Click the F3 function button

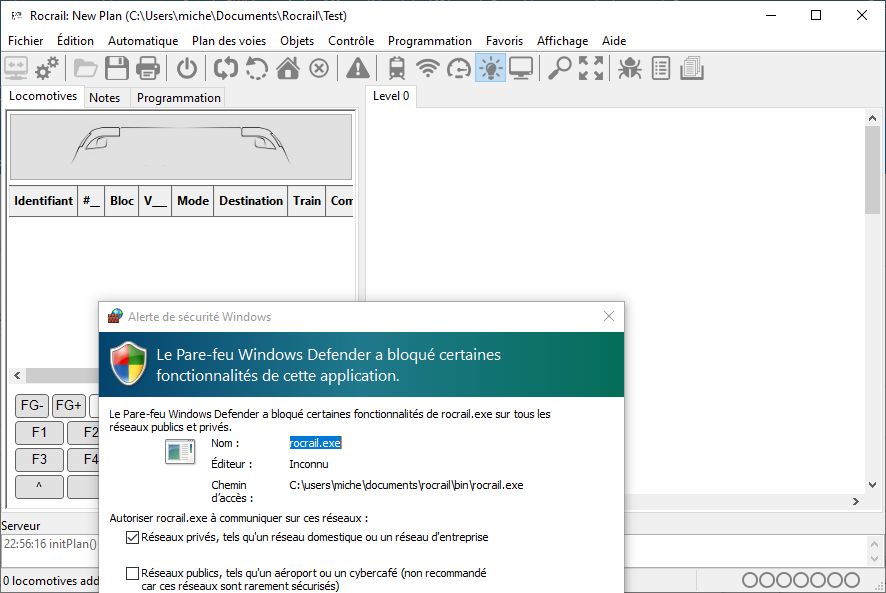click(39, 459)
